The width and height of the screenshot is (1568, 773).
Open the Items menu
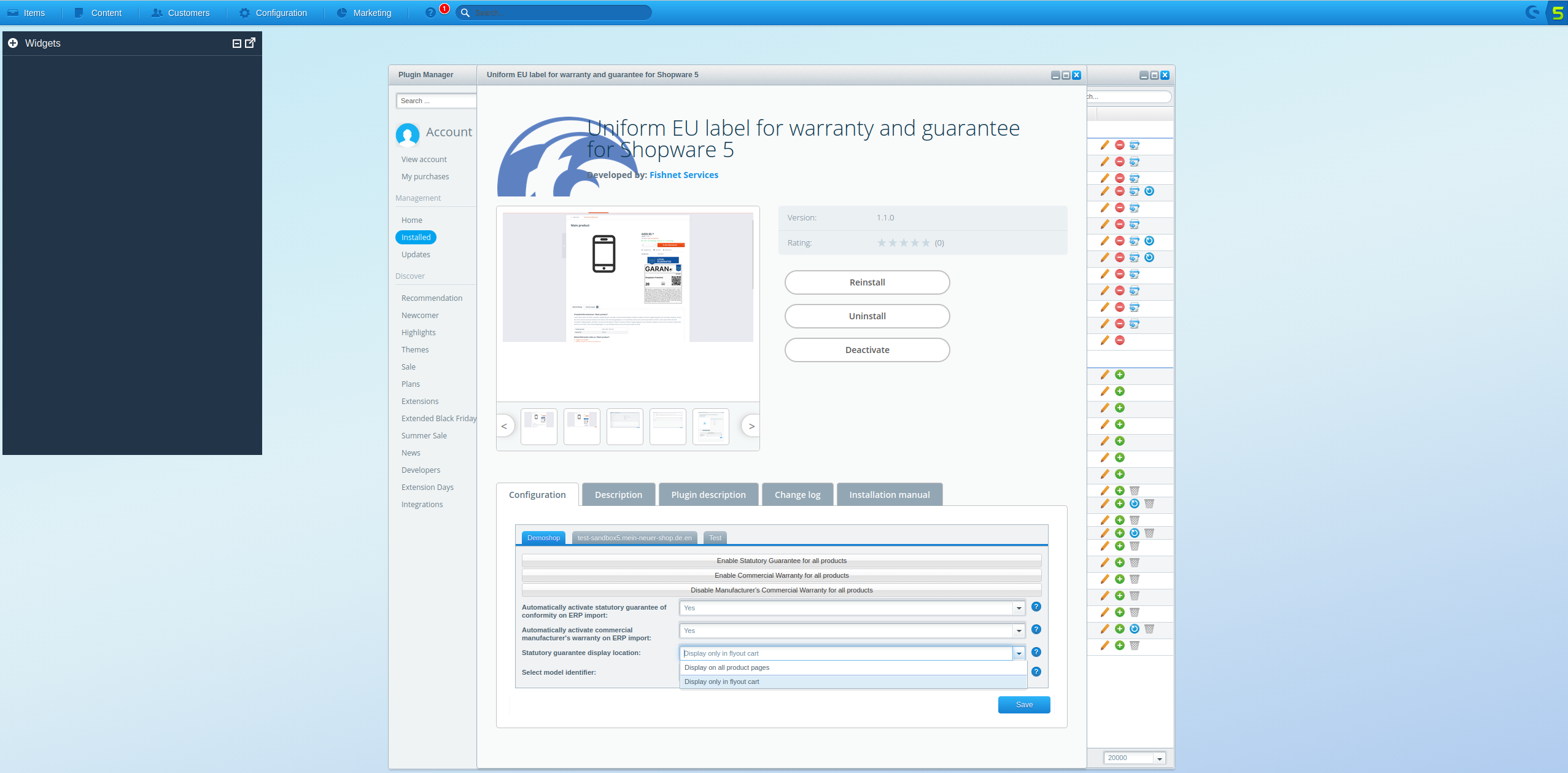pos(26,13)
